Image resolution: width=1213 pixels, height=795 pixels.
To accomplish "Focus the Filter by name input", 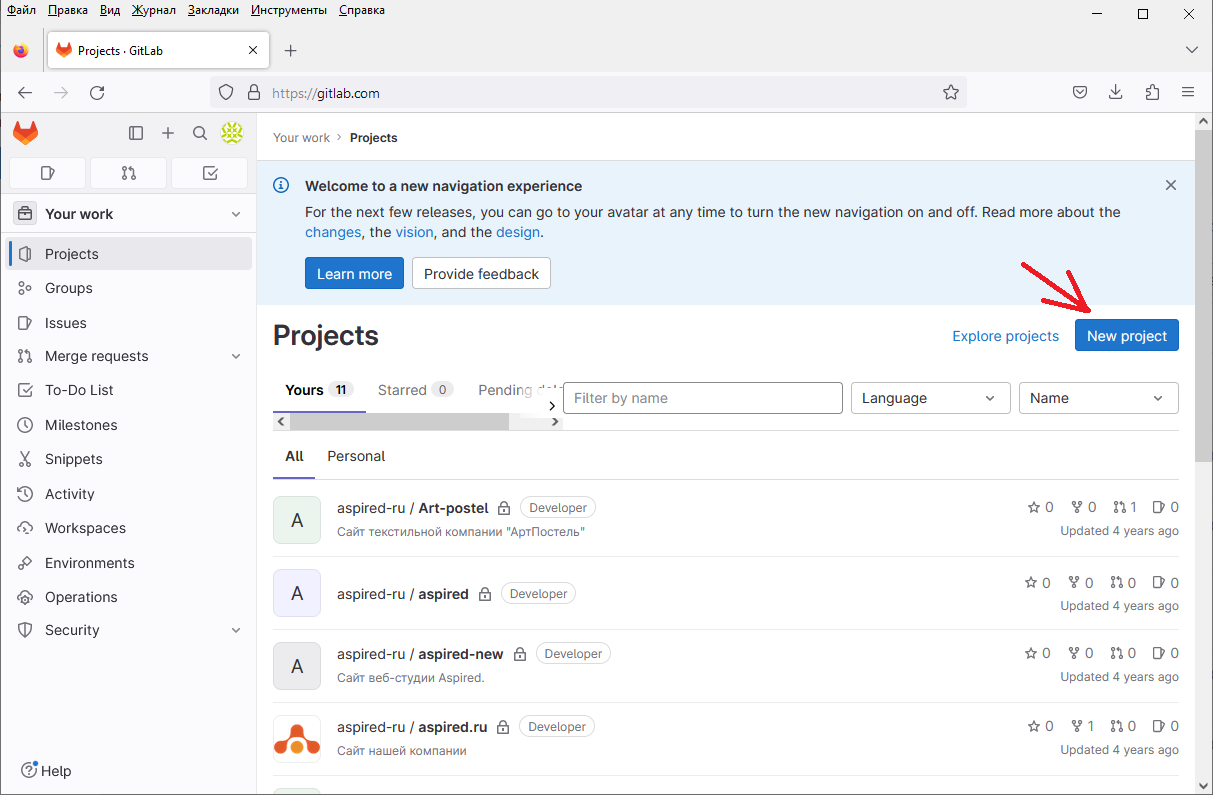I will [x=703, y=398].
